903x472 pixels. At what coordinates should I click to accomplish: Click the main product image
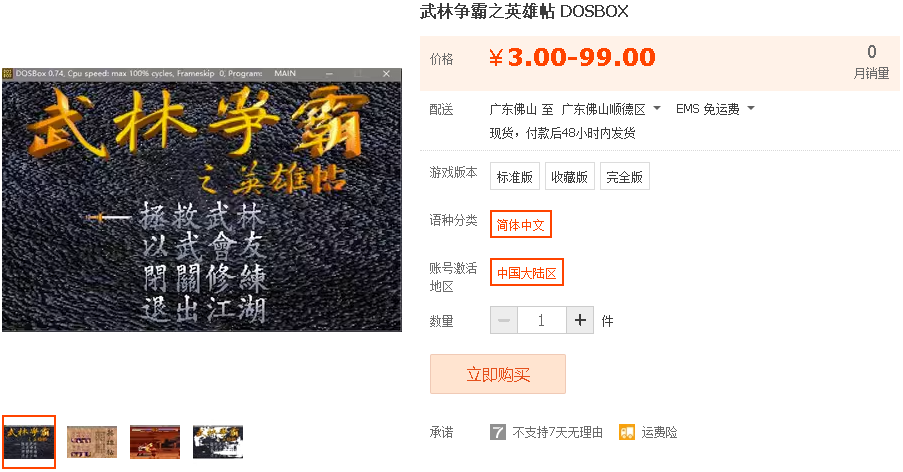(202, 199)
